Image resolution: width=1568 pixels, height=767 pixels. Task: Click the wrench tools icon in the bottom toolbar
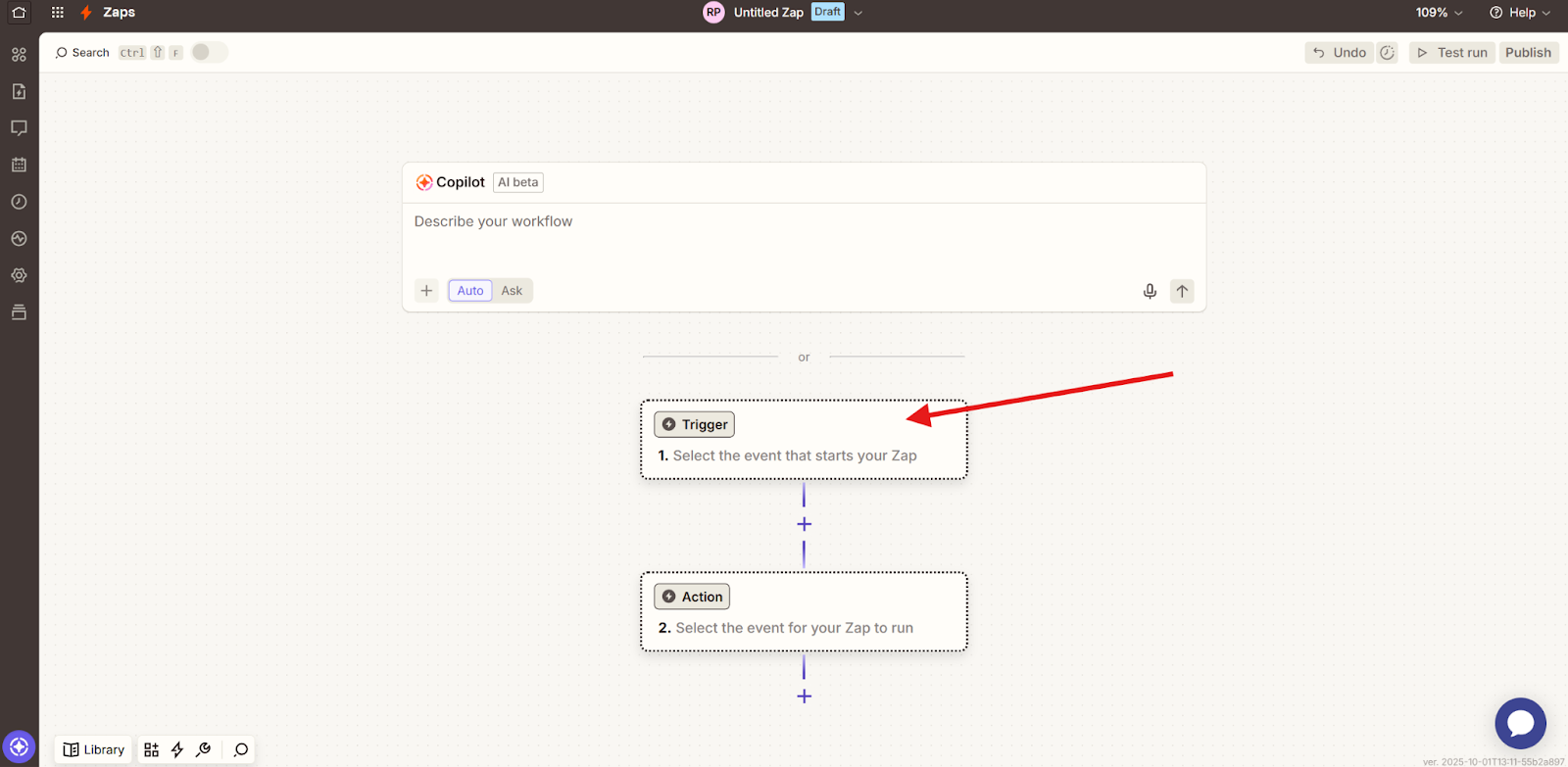point(204,749)
